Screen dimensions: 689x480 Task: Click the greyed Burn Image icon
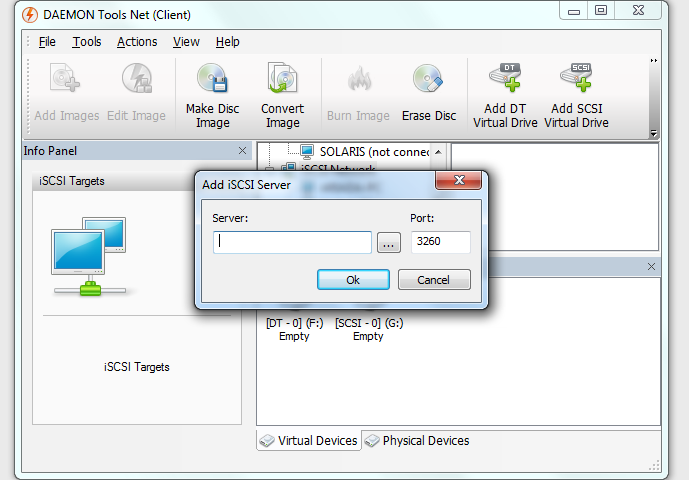click(x=359, y=78)
